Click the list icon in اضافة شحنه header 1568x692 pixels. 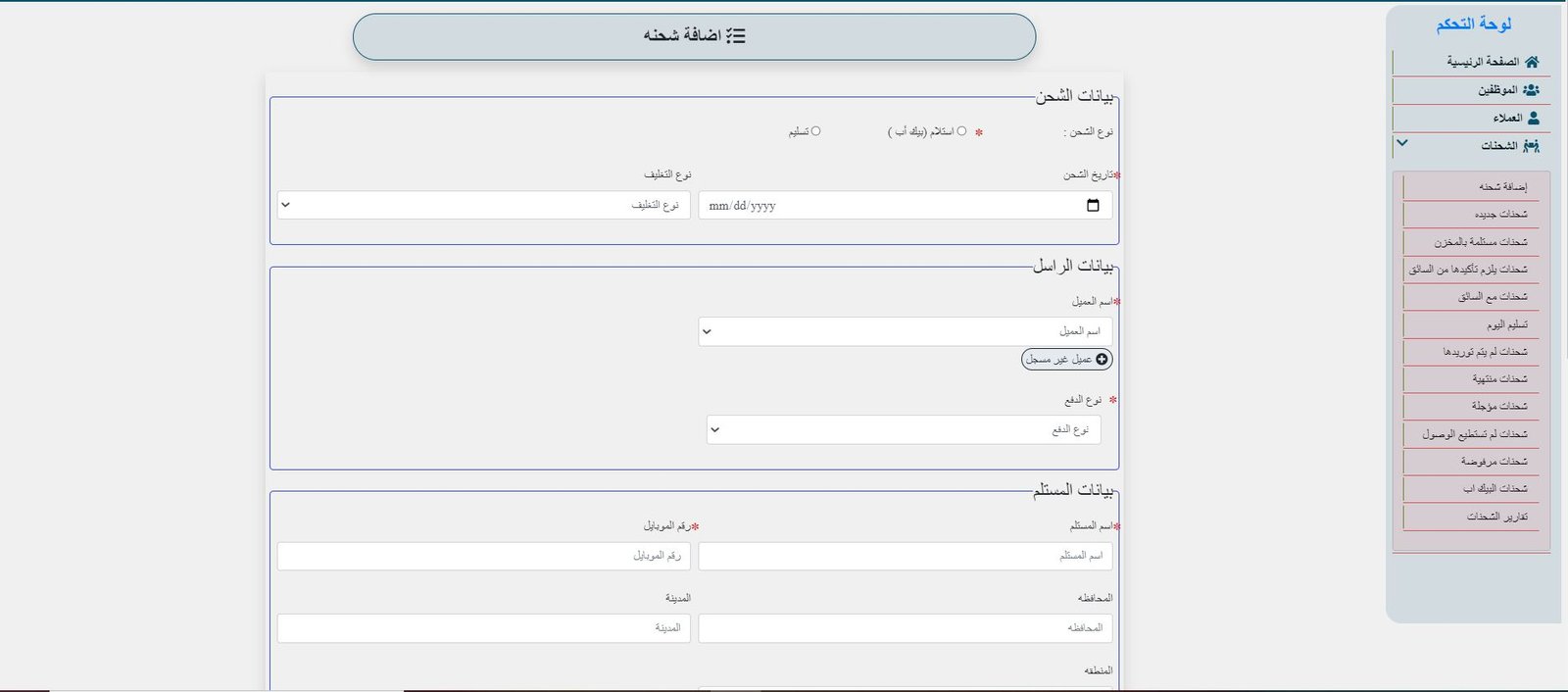[735, 36]
